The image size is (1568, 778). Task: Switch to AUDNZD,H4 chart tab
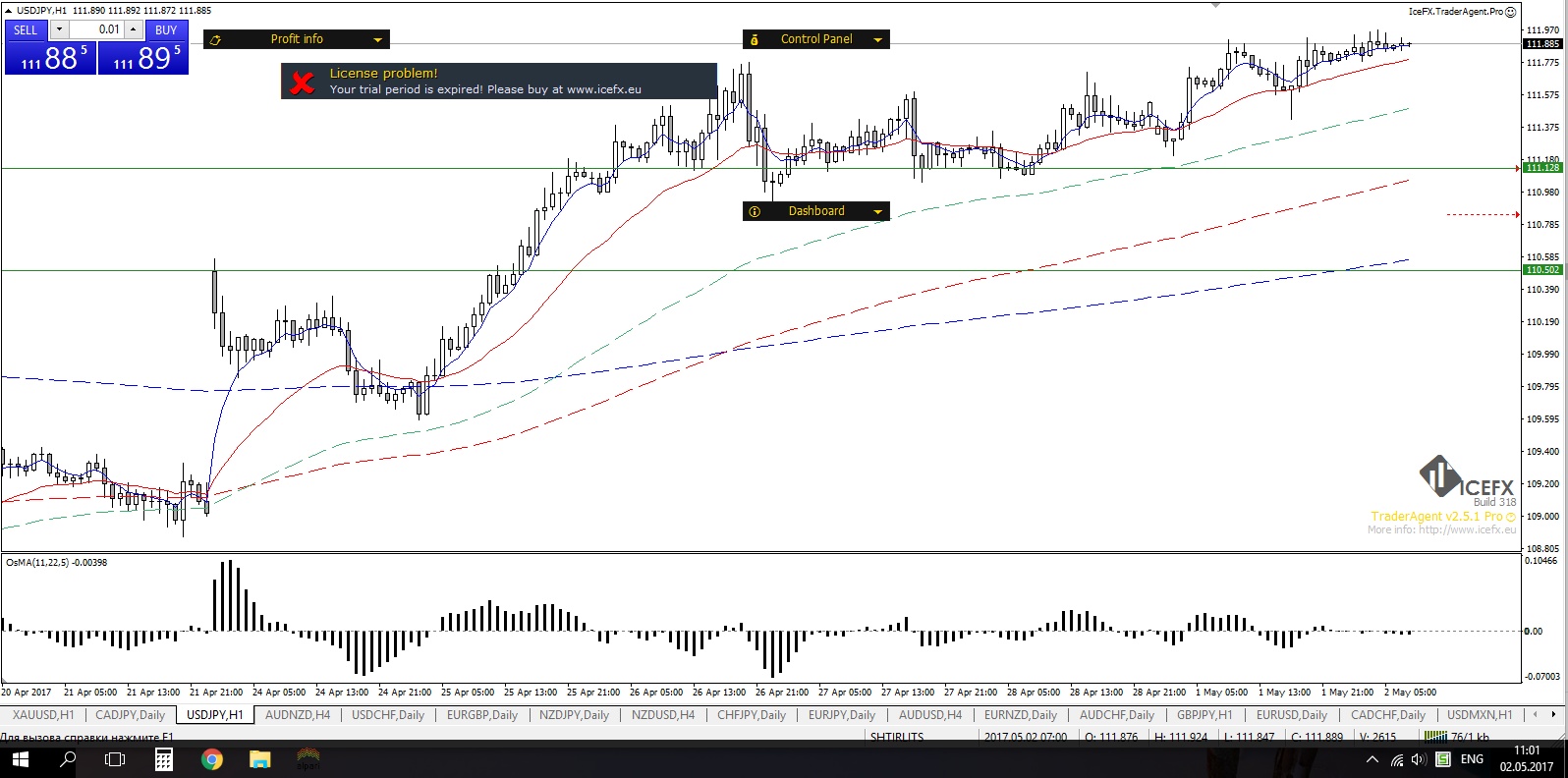click(x=298, y=715)
